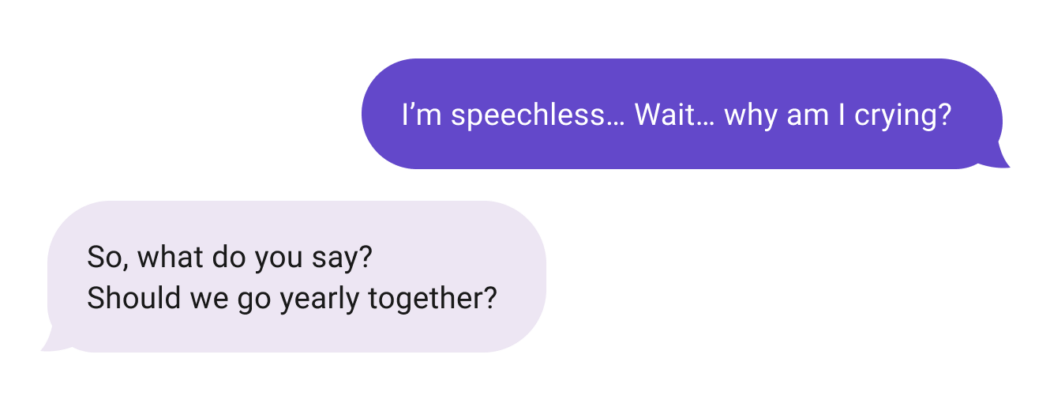Click the word "I'm" in the sent message

420,115
